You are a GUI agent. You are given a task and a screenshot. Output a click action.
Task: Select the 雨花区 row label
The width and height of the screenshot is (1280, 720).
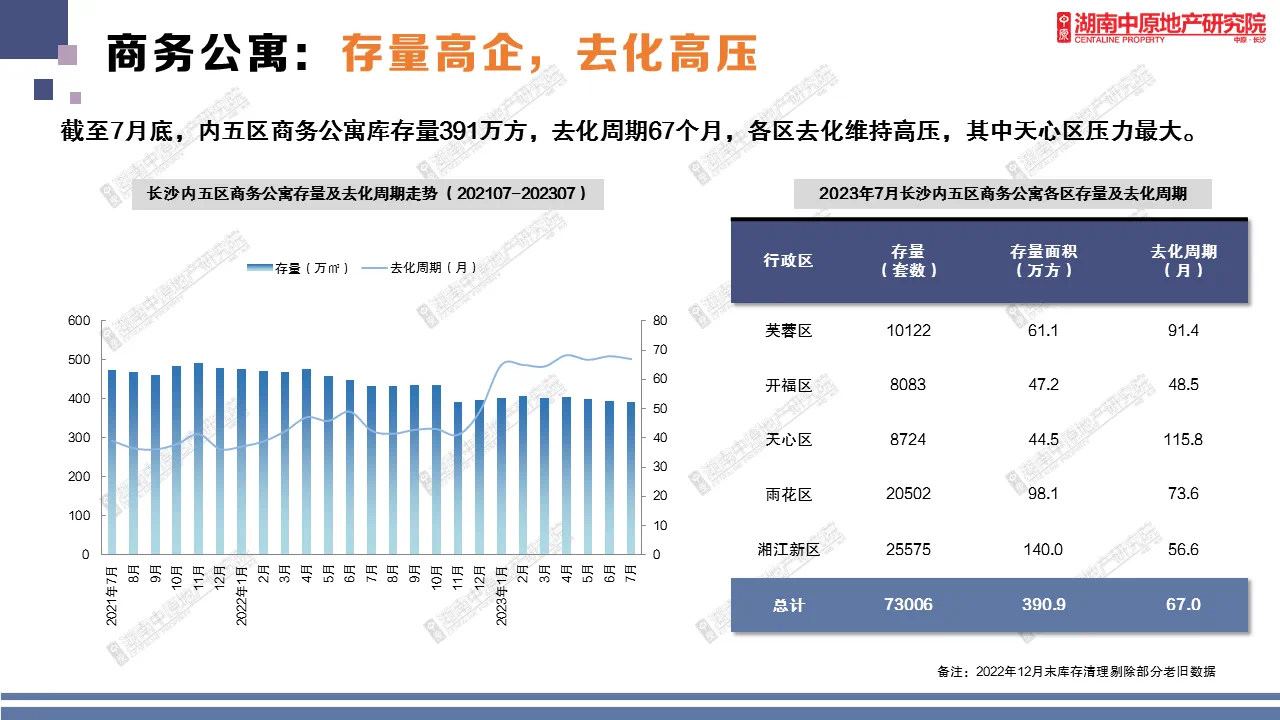(x=788, y=494)
